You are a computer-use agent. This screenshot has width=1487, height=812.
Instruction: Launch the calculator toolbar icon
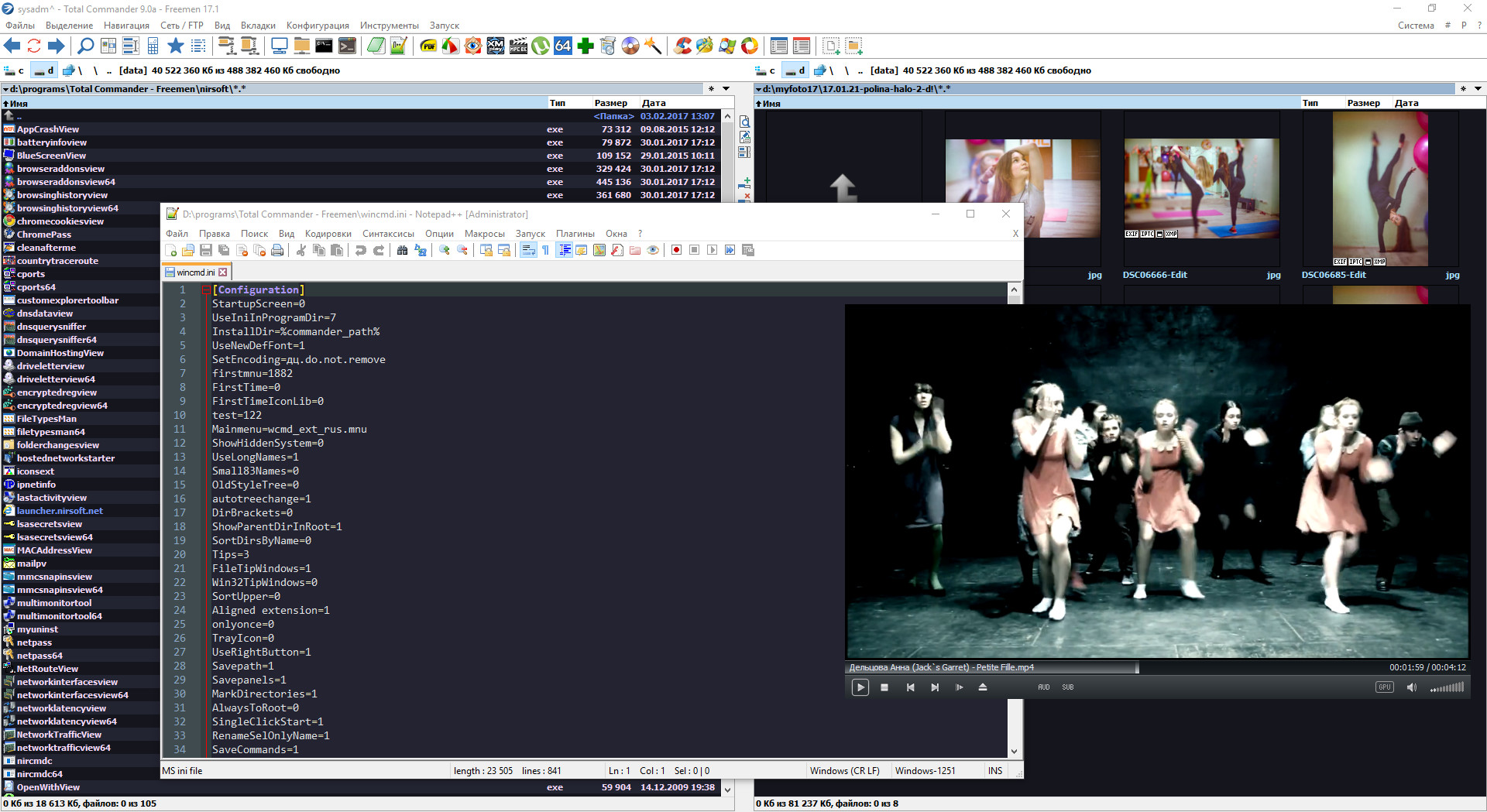tap(153, 46)
